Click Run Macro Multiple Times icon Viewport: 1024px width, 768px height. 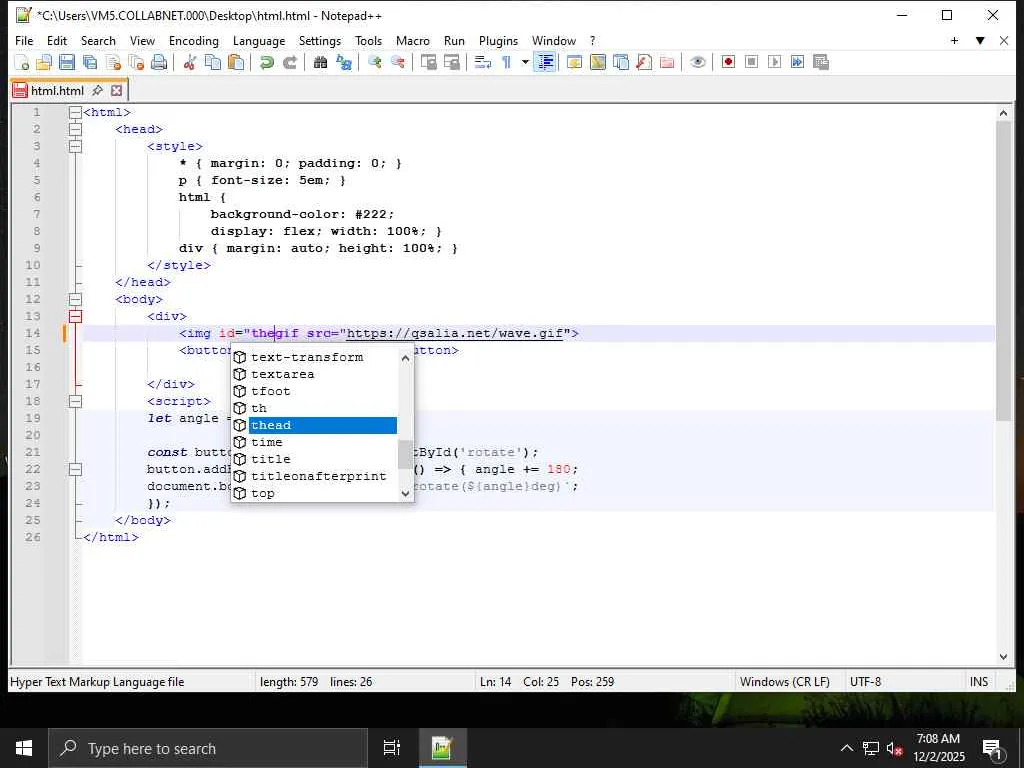tap(797, 63)
